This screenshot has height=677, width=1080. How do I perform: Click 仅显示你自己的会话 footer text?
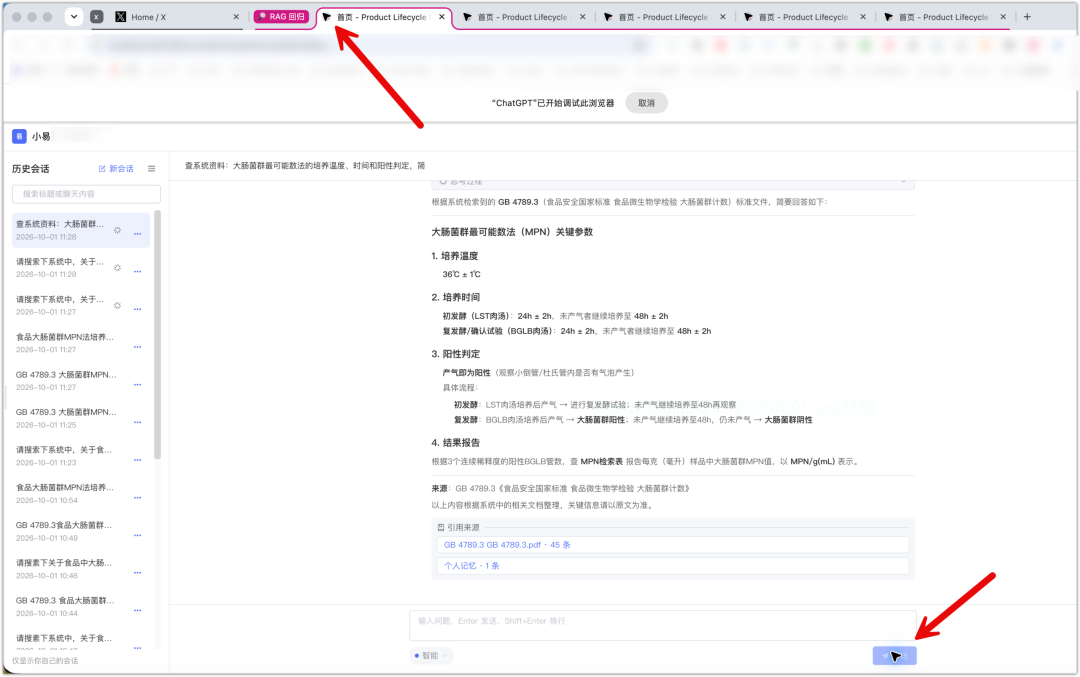pos(45,660)
